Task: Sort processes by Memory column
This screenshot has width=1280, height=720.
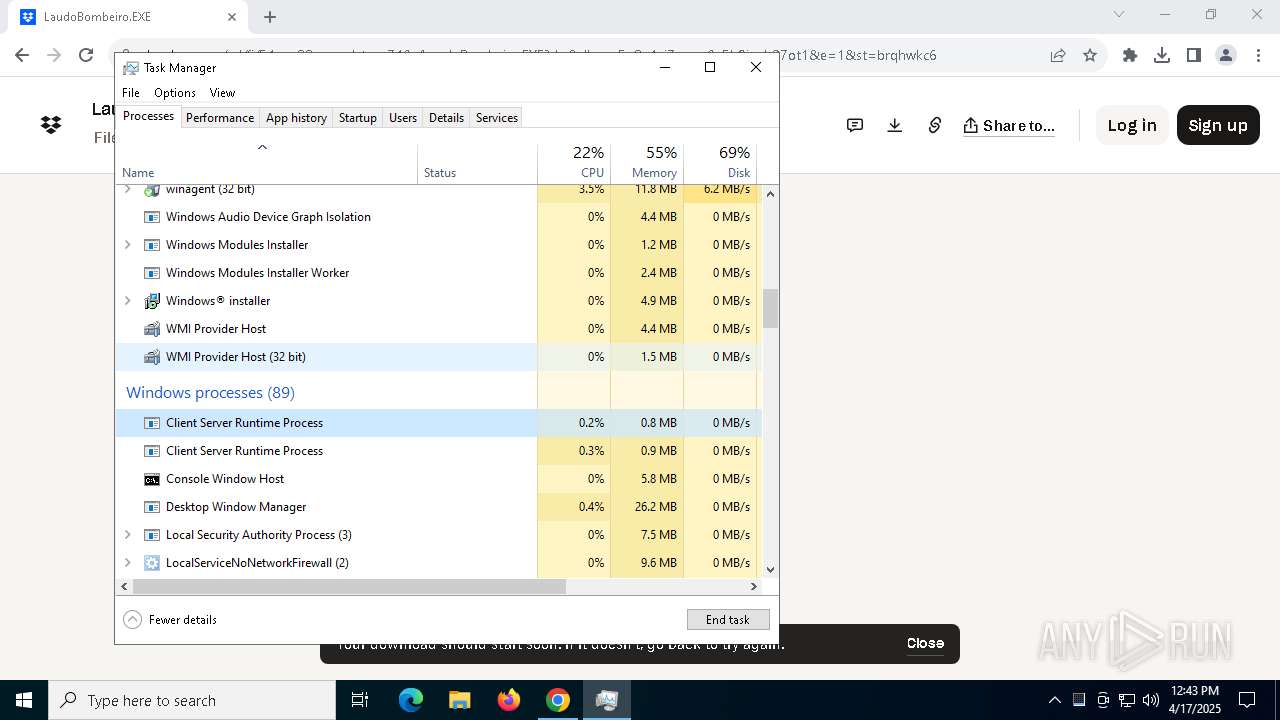Action: pos(647,162)
